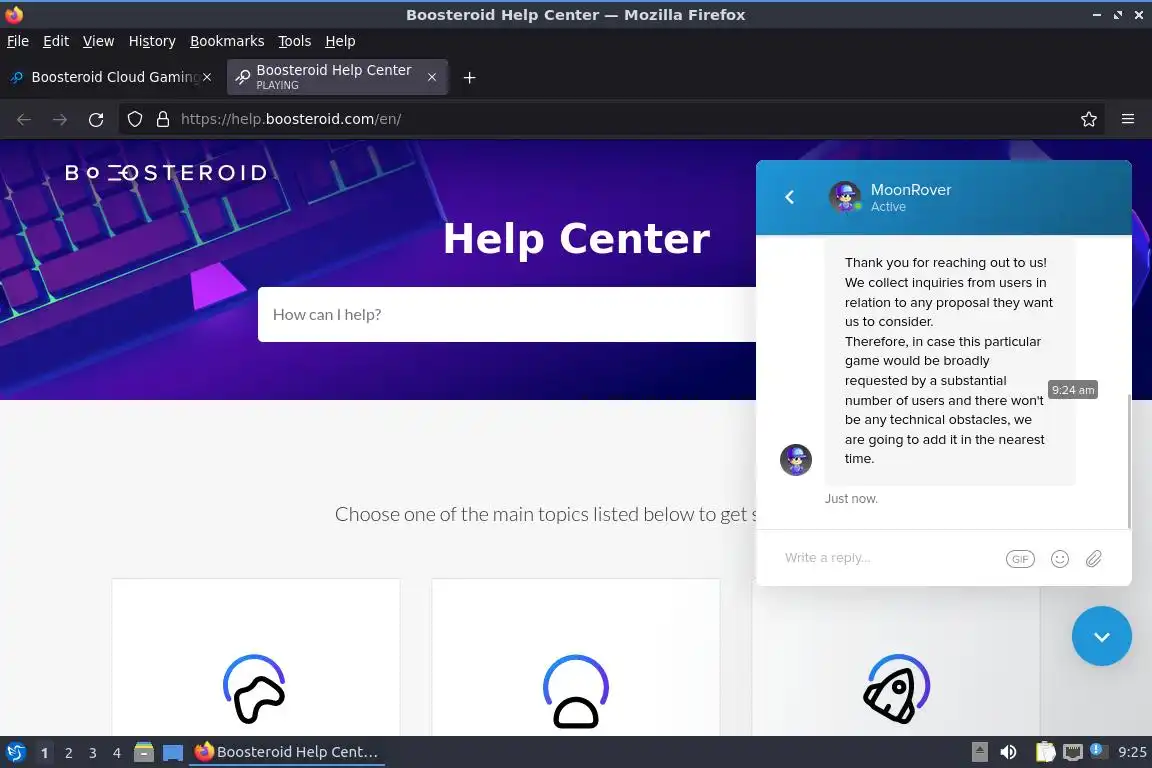This screenshot has width=1152, height=768.
Task: Click the notification tray icon
Action: tap(1096, 750)
